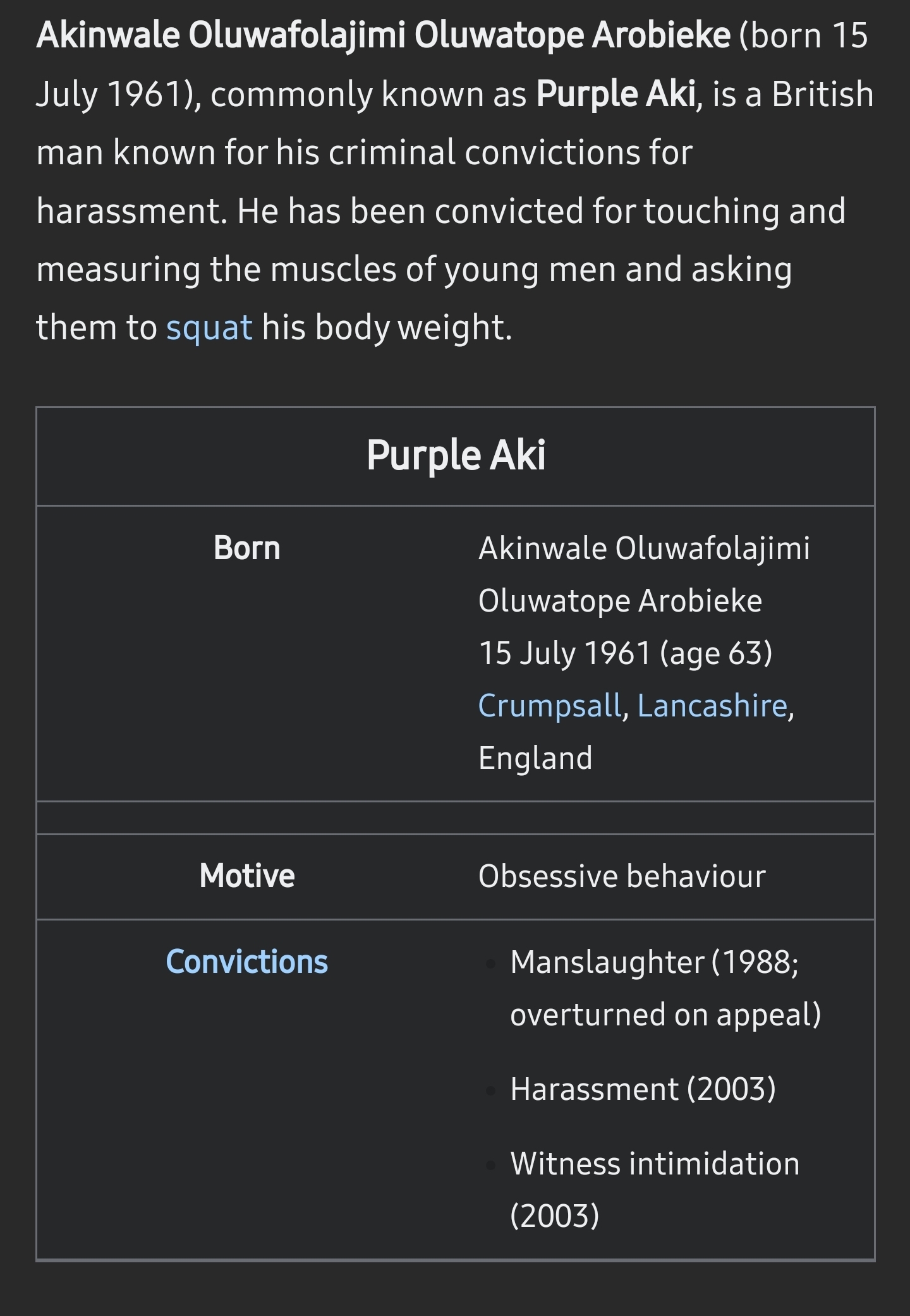Click the Manslaughter (1988) conviction entry
910x1316 pixels.
[x=665, y=988]
